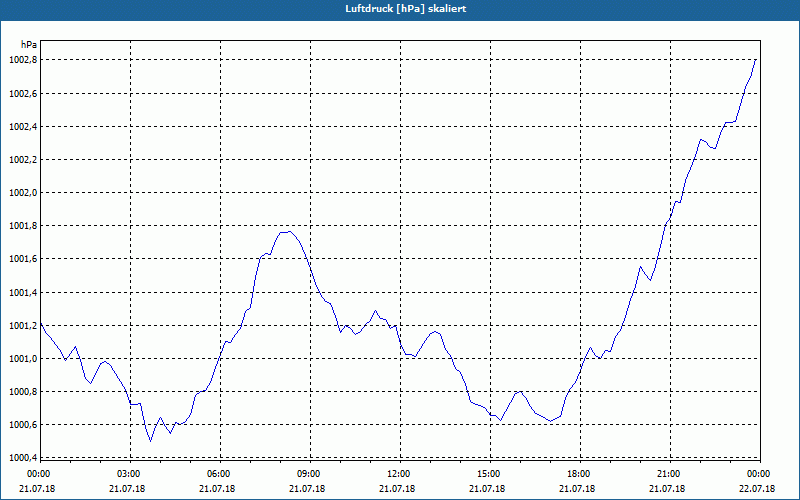Click the 1001,6 y-axis label
The width and height of the screenshot is (800, 500).
(23, 259)
